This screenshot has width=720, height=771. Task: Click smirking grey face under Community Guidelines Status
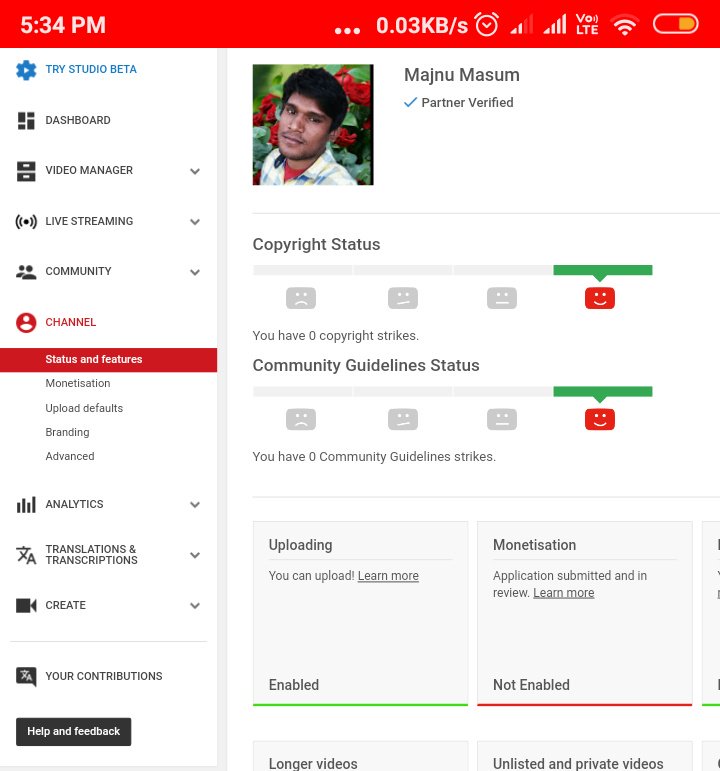403,419
